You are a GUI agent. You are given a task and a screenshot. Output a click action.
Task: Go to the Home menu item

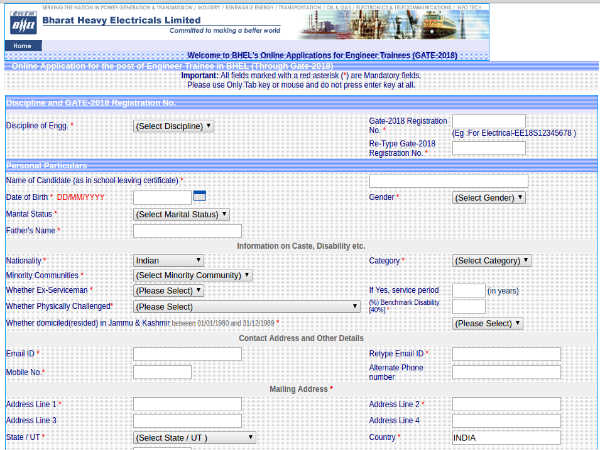click(23, 46)
